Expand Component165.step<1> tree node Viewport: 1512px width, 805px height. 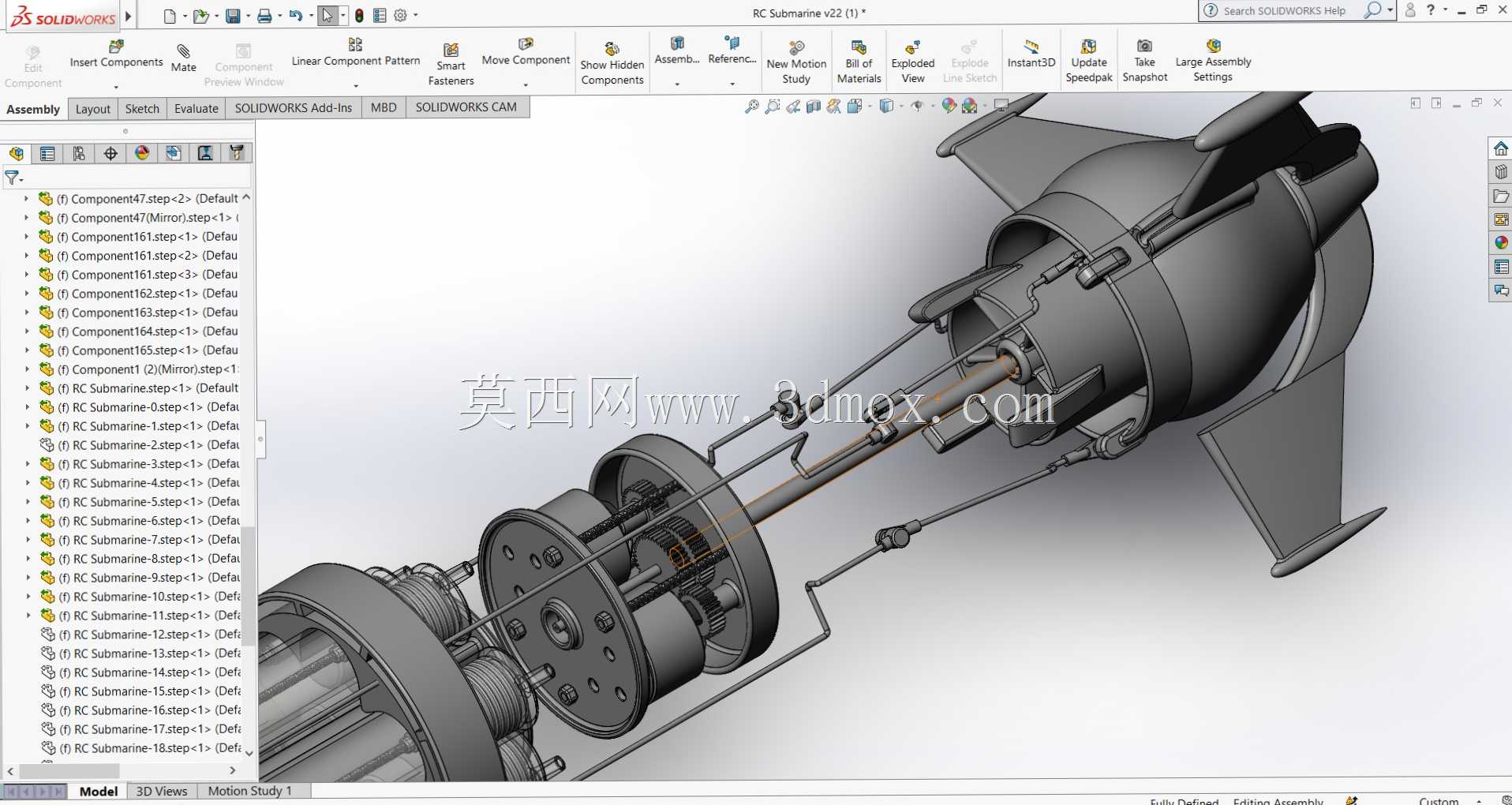pos(26,350)
